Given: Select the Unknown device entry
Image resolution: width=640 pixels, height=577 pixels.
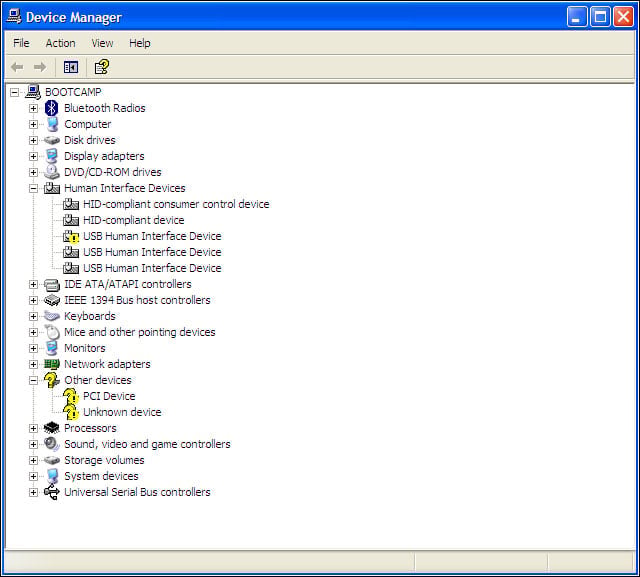Looking at the screenshot, I should pos(122,412).
